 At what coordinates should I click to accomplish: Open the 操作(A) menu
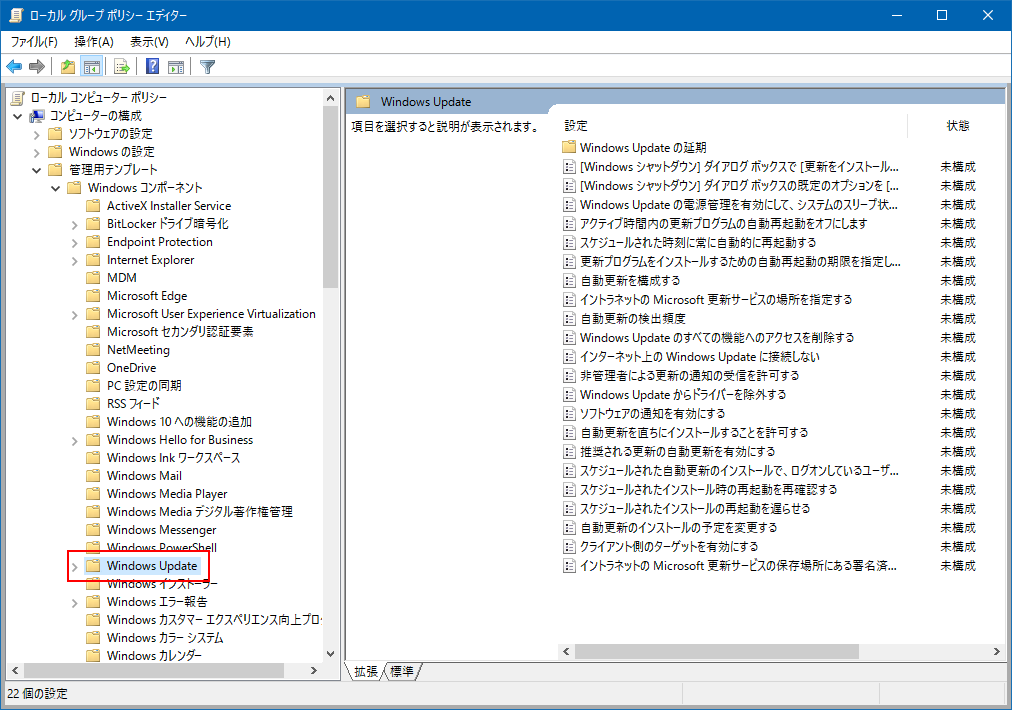click(94, 42)
